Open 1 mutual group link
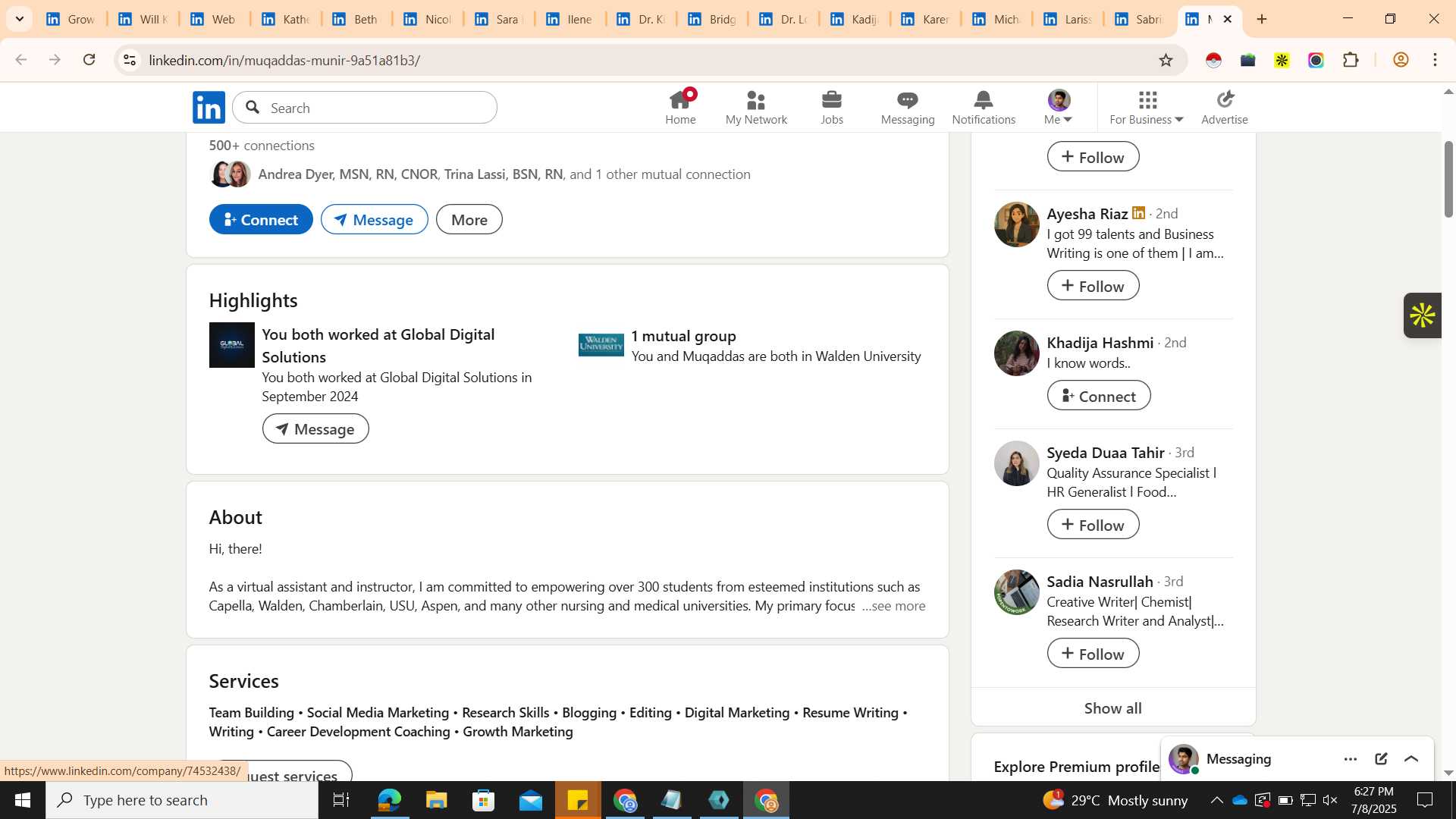This screenshot has width=1456, height=819. pos(683,336)
